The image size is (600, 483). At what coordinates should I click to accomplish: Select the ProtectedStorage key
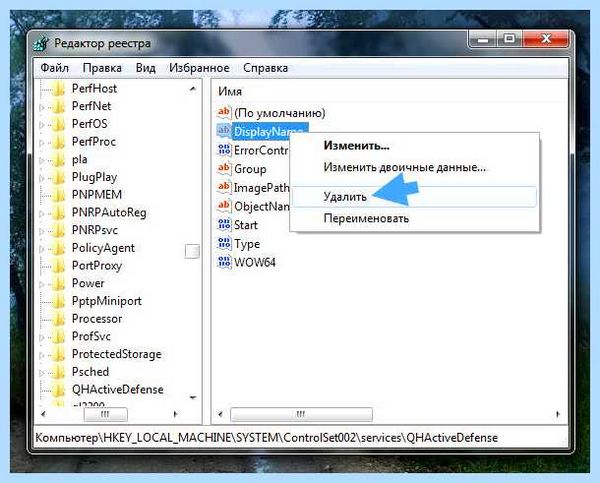coord(117,354)
